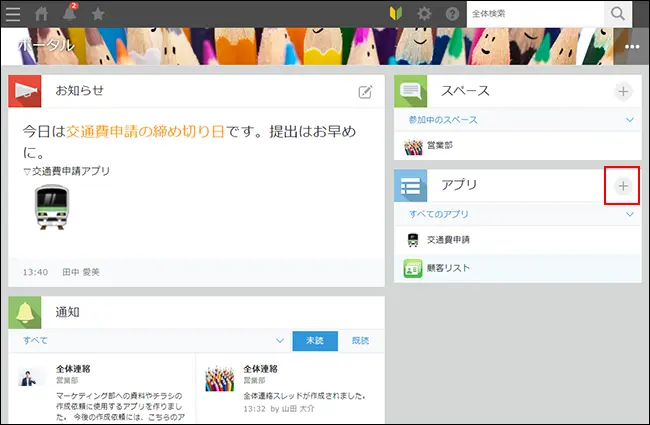
Task: Add a new app with plus button
Action: (622, 186)
